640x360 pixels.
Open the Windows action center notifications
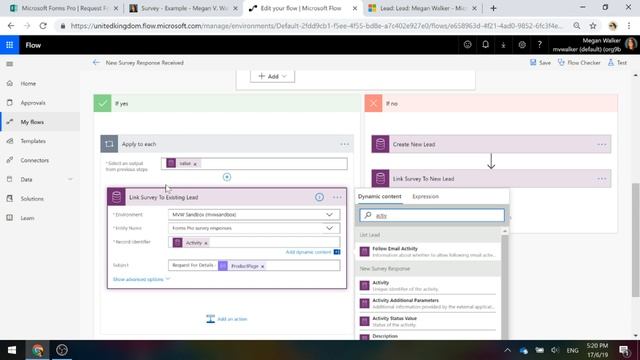tap(624, 350)
